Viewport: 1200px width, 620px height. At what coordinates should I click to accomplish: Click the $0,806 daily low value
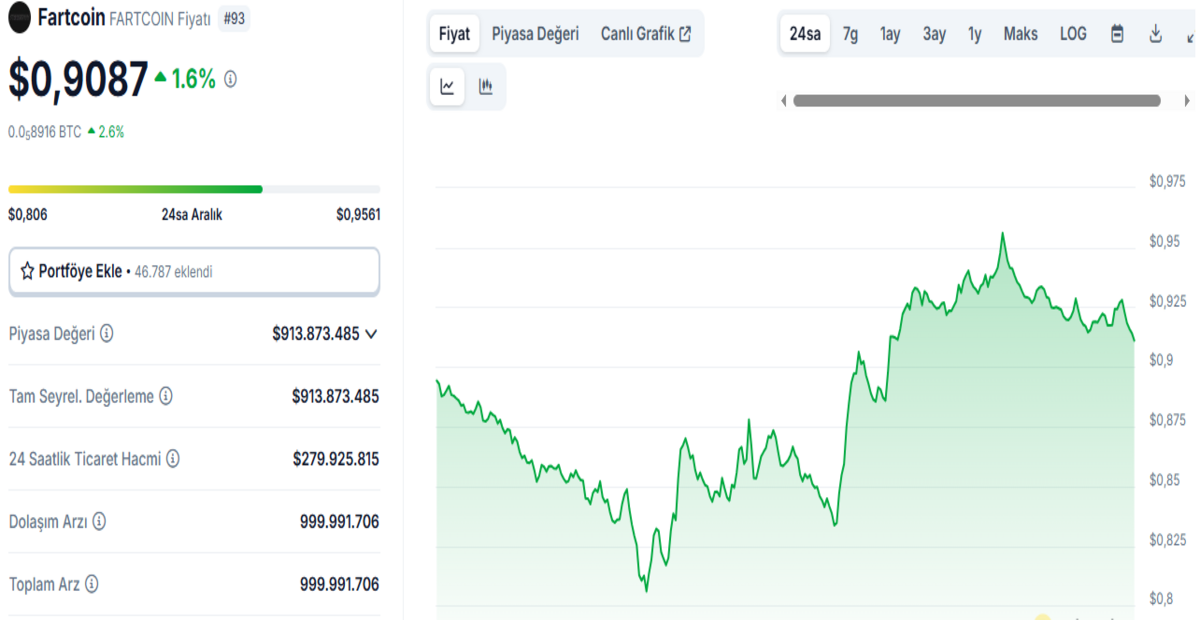28,214
